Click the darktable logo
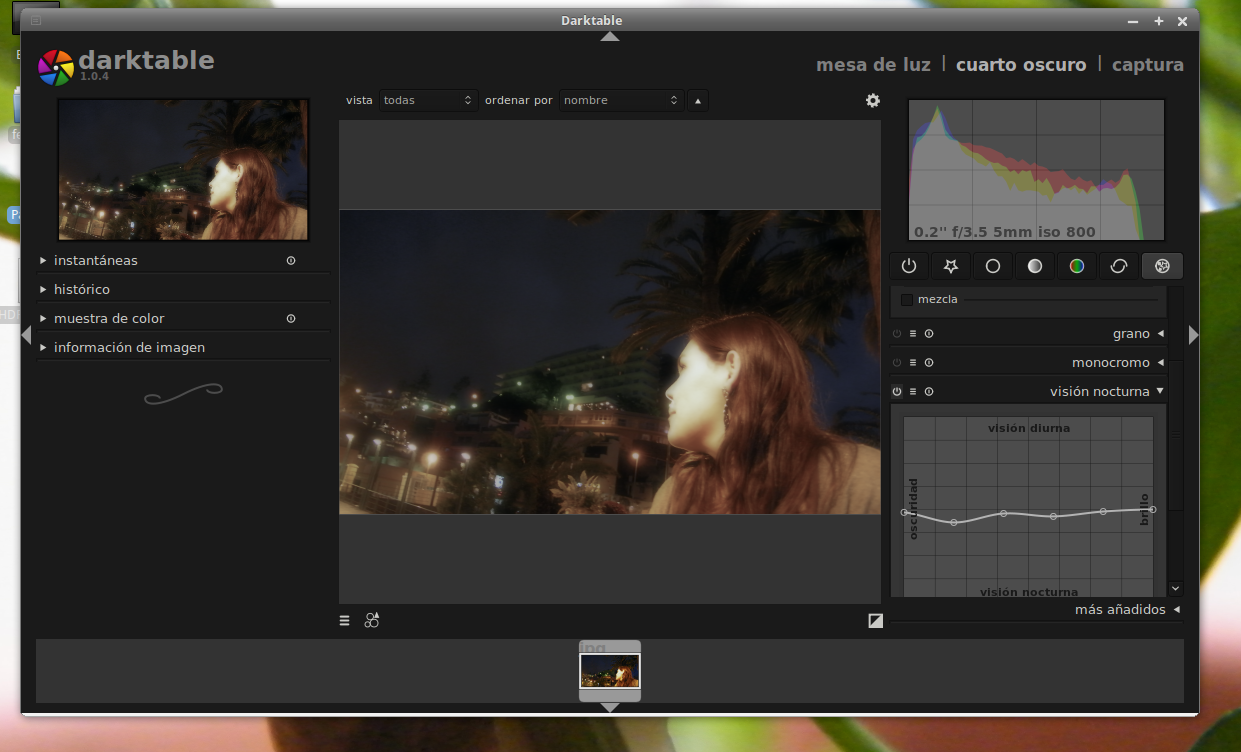Viewport: 1241px width, 752px height. 56,67
